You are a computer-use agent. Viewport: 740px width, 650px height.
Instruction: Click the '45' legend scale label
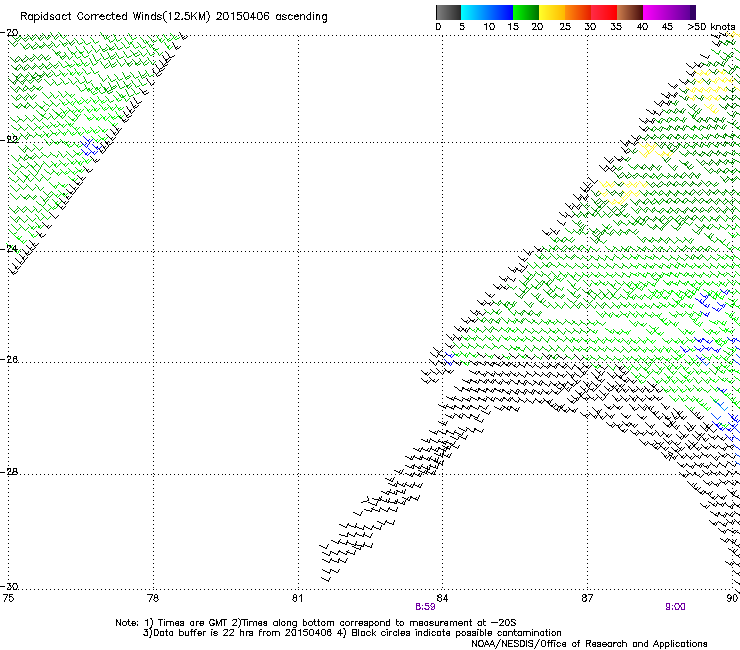[667, 27]
